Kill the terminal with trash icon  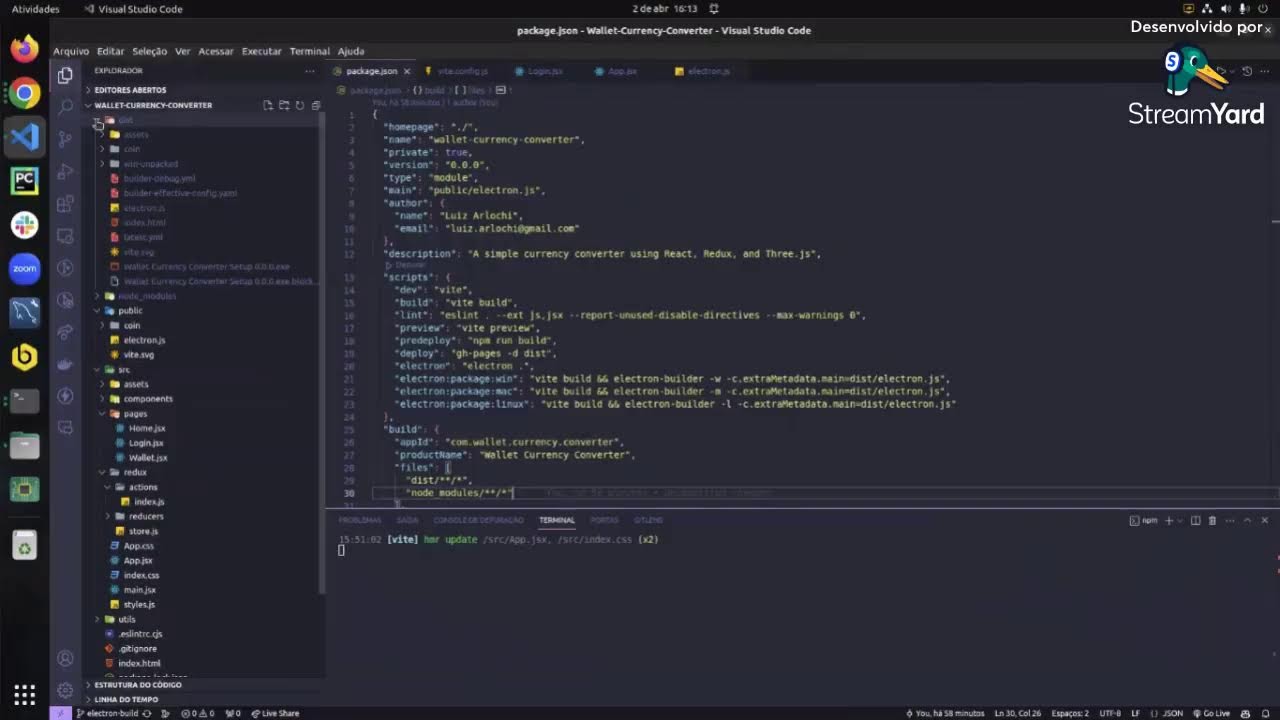[x=1212, y=520]
